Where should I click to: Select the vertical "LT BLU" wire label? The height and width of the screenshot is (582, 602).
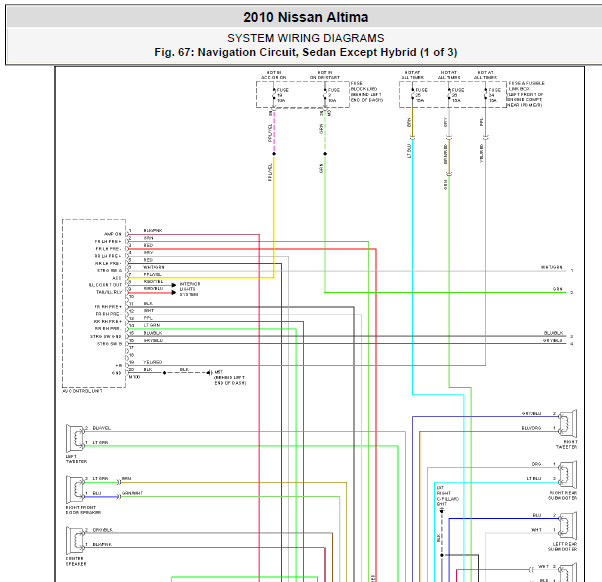[x=409, y=151]
